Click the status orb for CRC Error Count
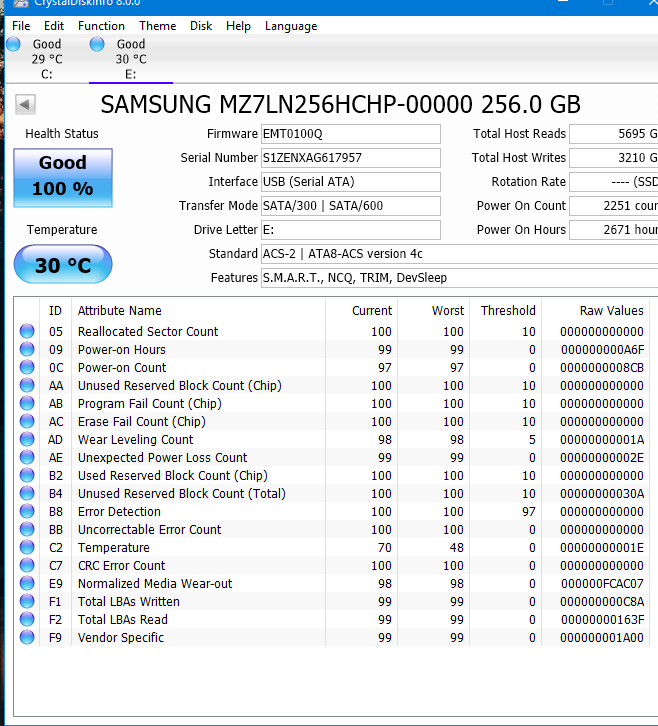Image resolution: width=658 pixels, height=726 pixels. (x=27, y=566)
